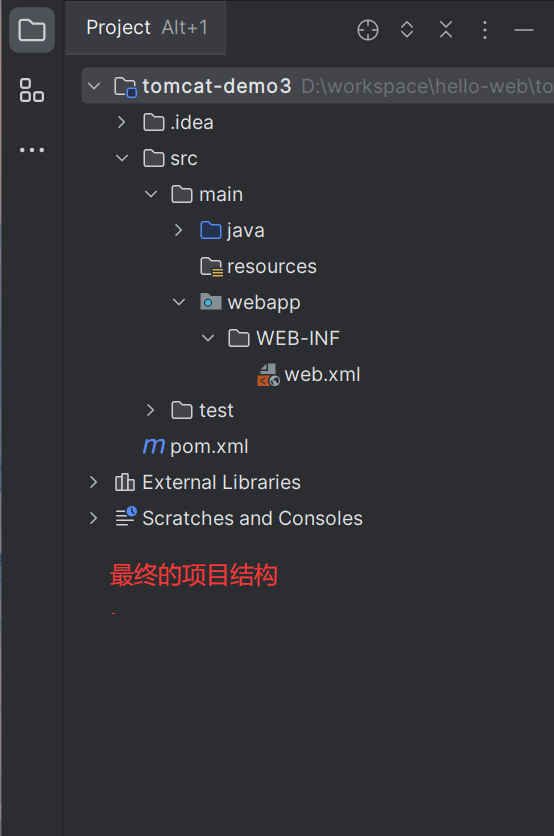Expand External Libraries node
554x836 pixels.
coord(94,482)
